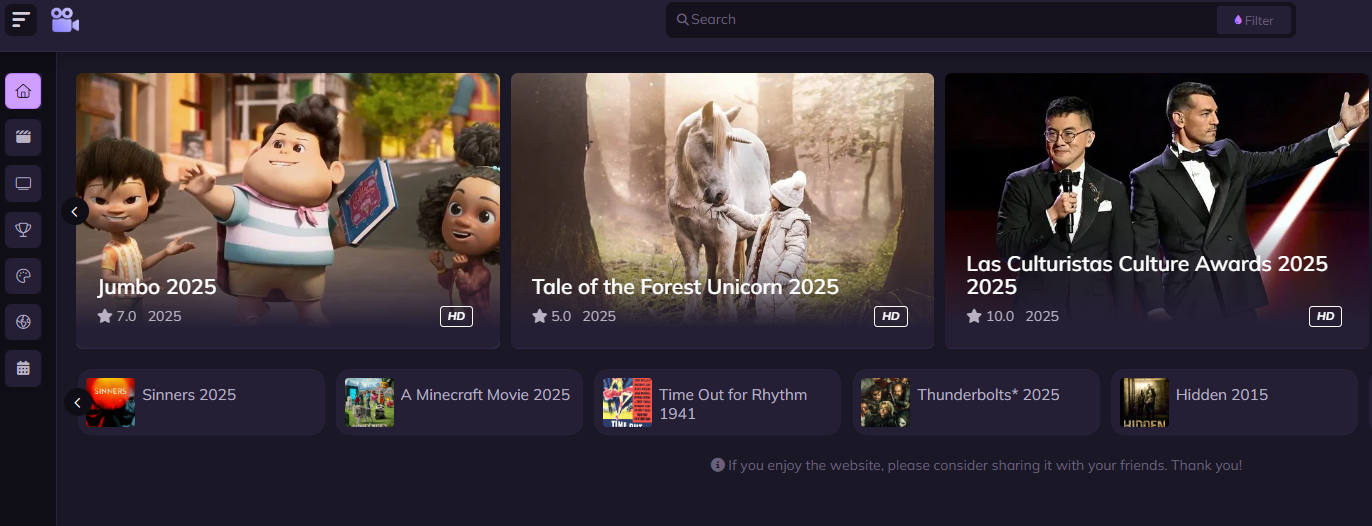This screenshot has width=1372, height=526.
Task: Click the purple video camera logo
Action: click(x=65, y=20)
